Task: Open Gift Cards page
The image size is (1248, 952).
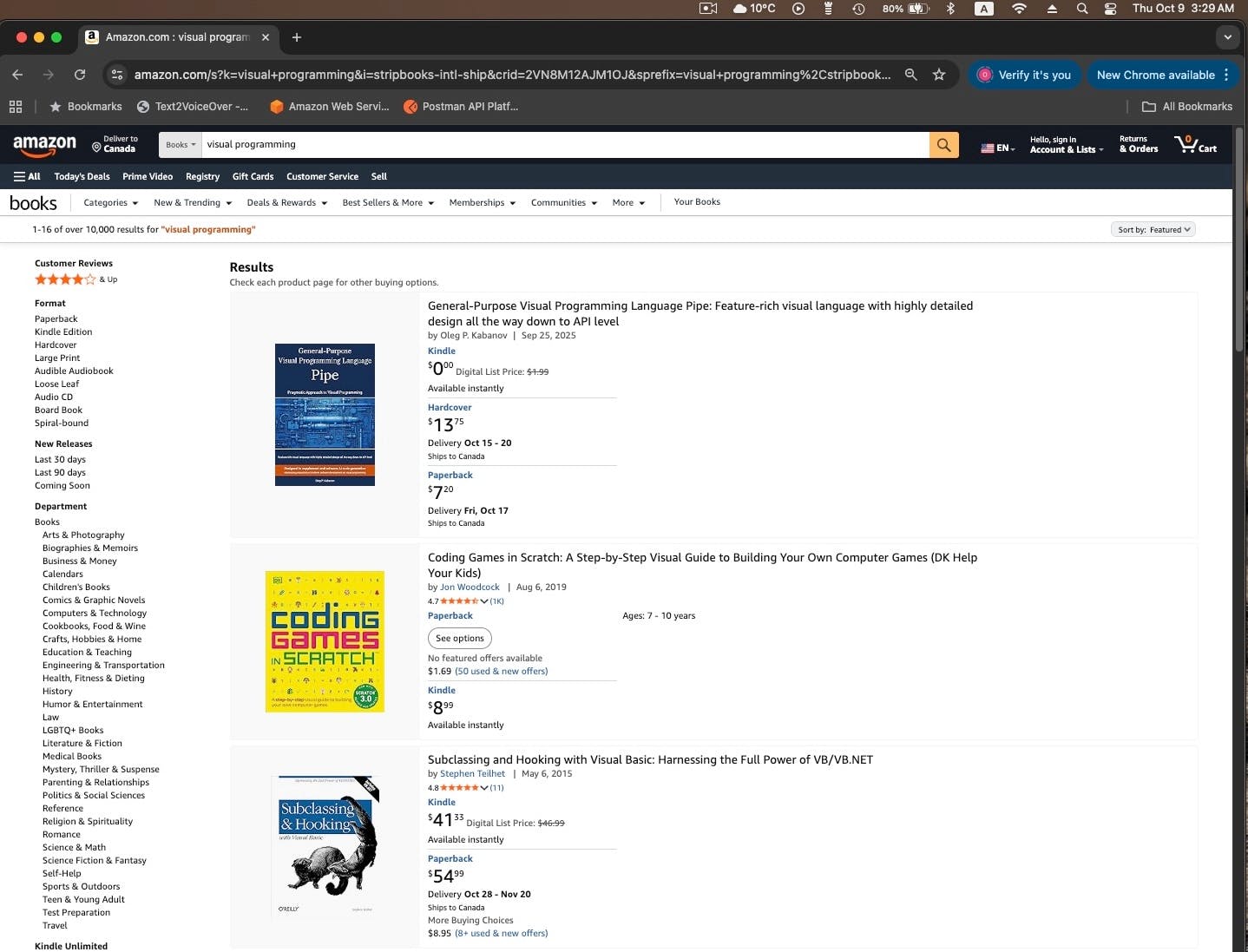Action: [253, 176]
